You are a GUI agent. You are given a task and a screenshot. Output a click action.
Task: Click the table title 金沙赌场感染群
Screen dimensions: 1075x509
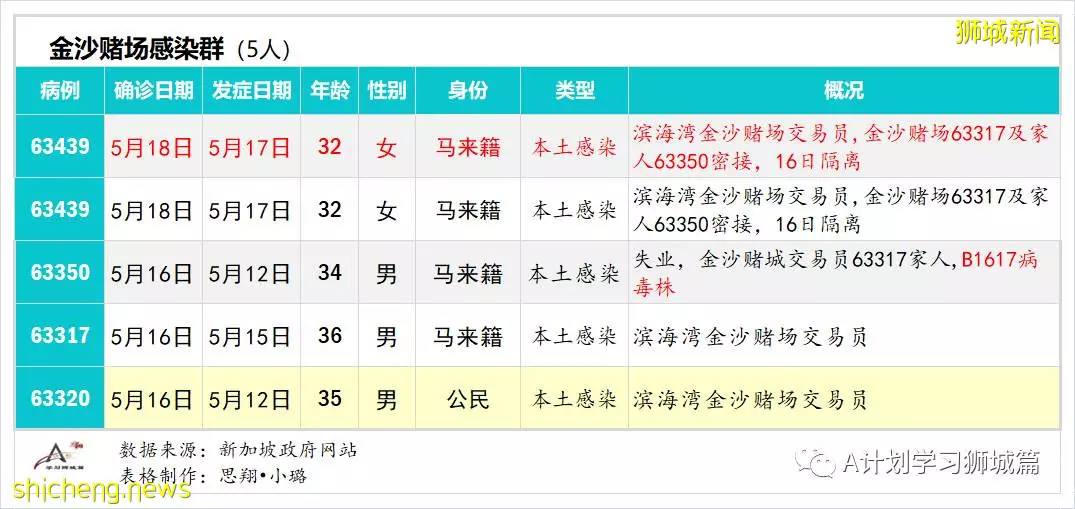[x=138, y=49]
